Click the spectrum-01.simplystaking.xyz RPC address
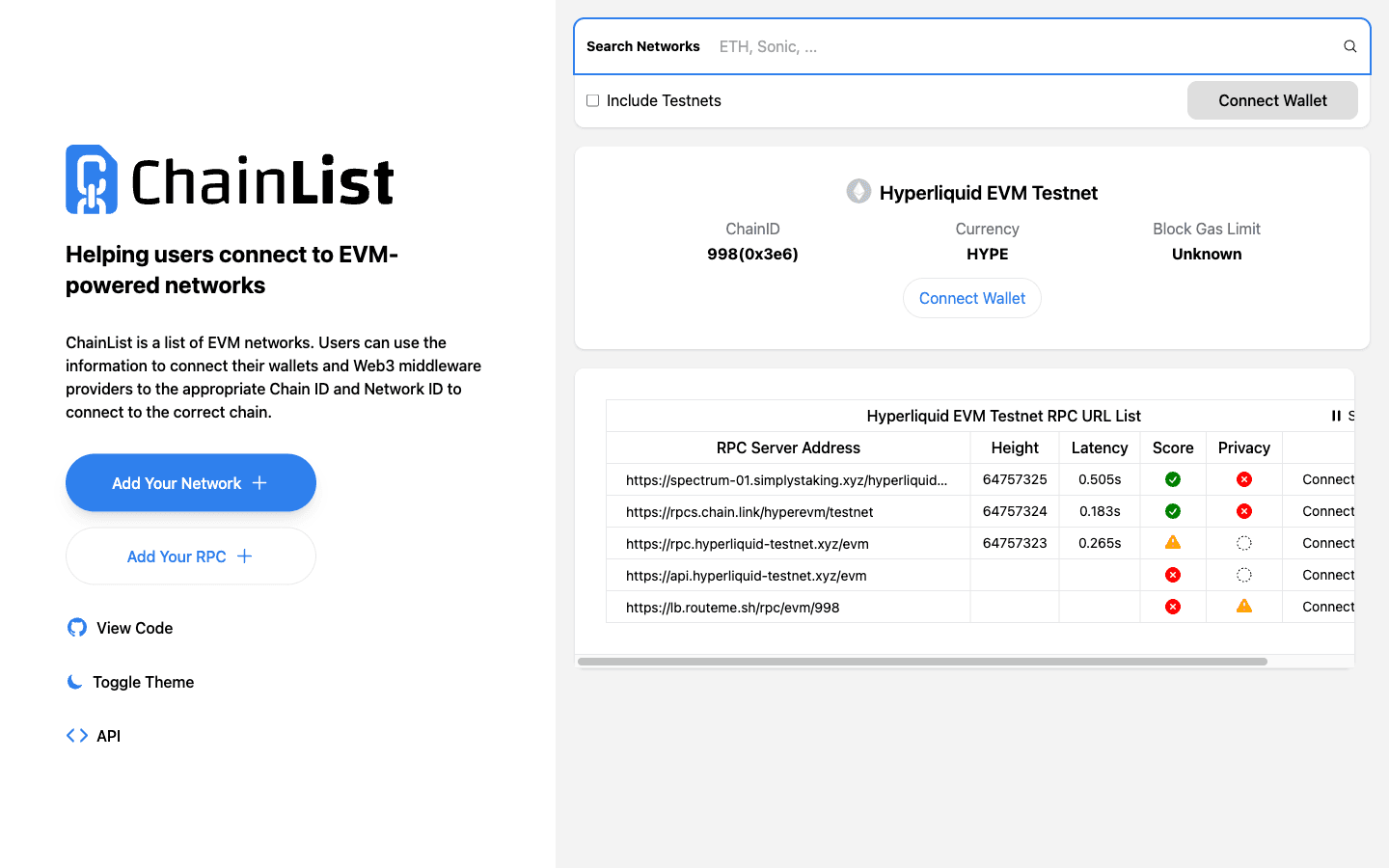This screenshot has height=868, width=1389. pos(787,479)
